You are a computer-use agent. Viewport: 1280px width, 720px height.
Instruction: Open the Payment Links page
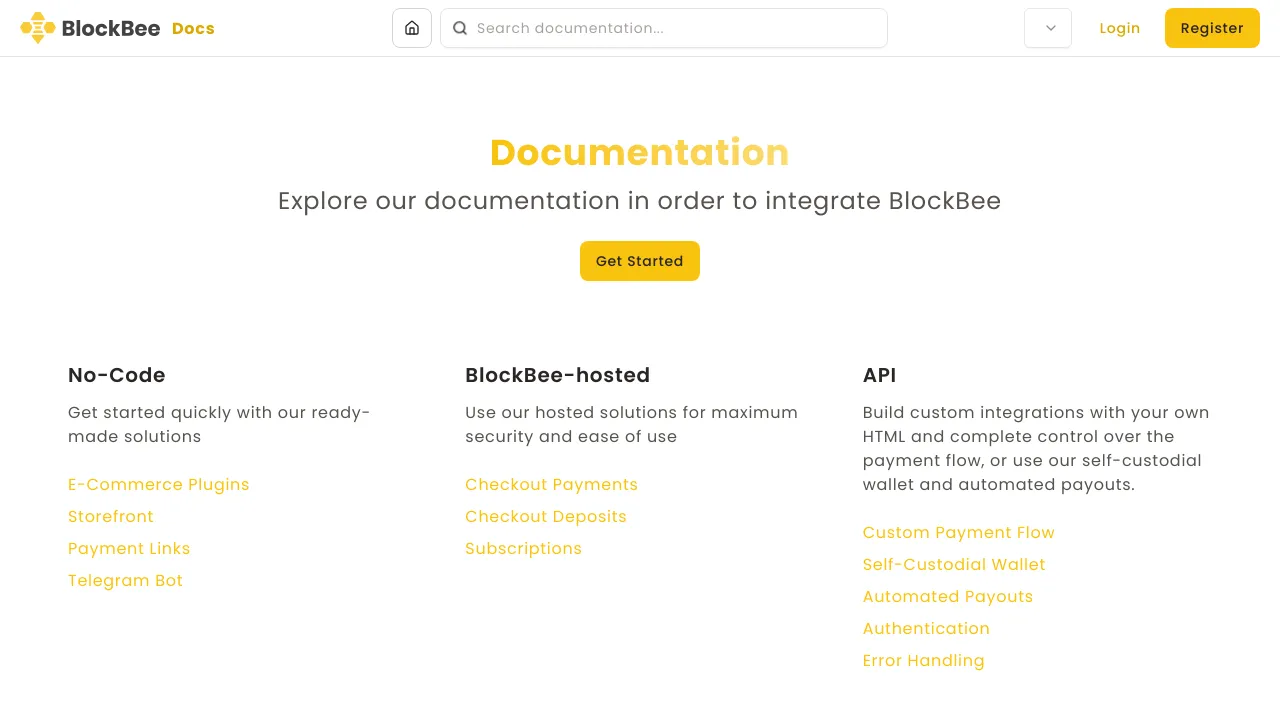pyautogui.click(x=129, y=548)
